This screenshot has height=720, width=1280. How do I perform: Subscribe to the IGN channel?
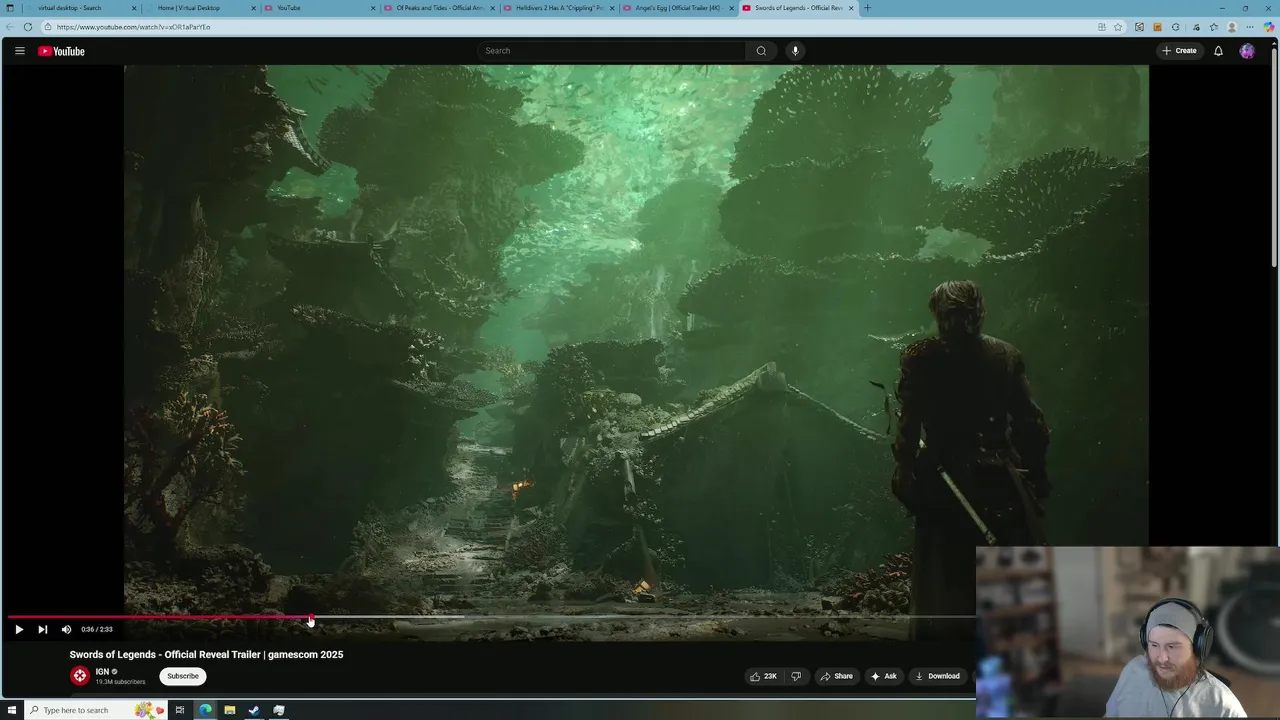pyautogui.click(x=182, y=676)
